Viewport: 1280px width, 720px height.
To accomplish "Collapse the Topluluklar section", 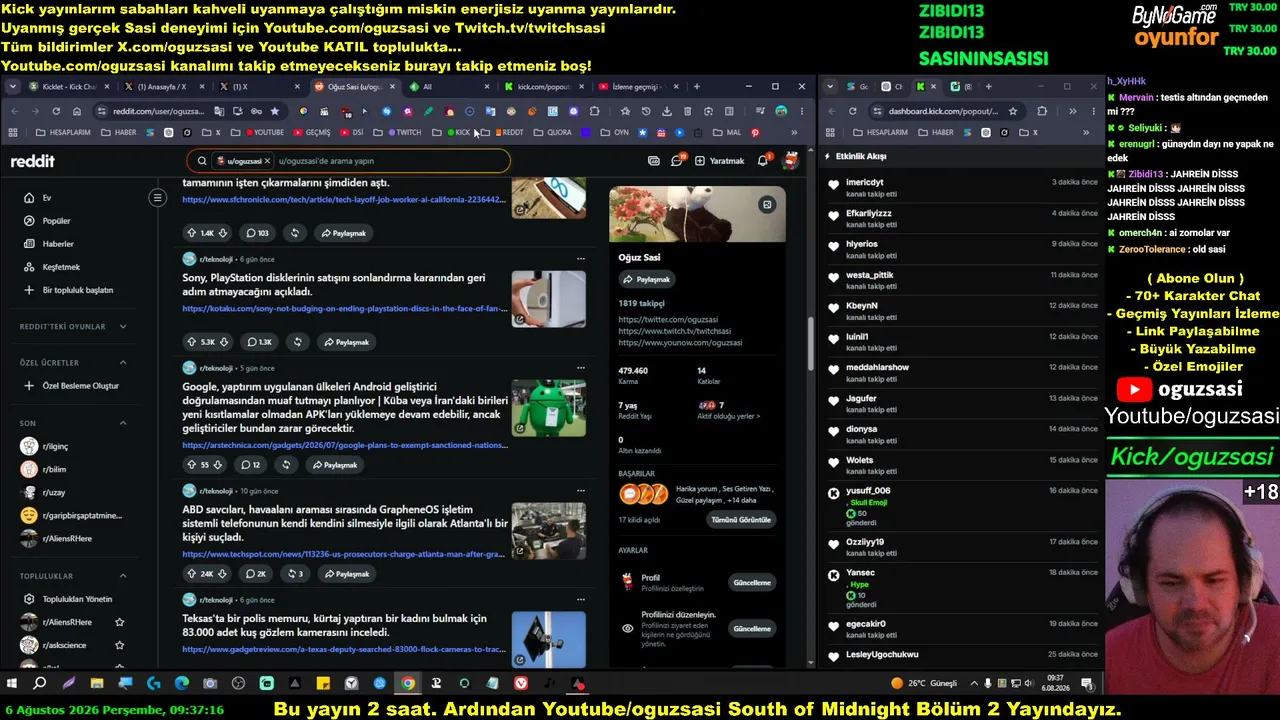I will (123, 576).
